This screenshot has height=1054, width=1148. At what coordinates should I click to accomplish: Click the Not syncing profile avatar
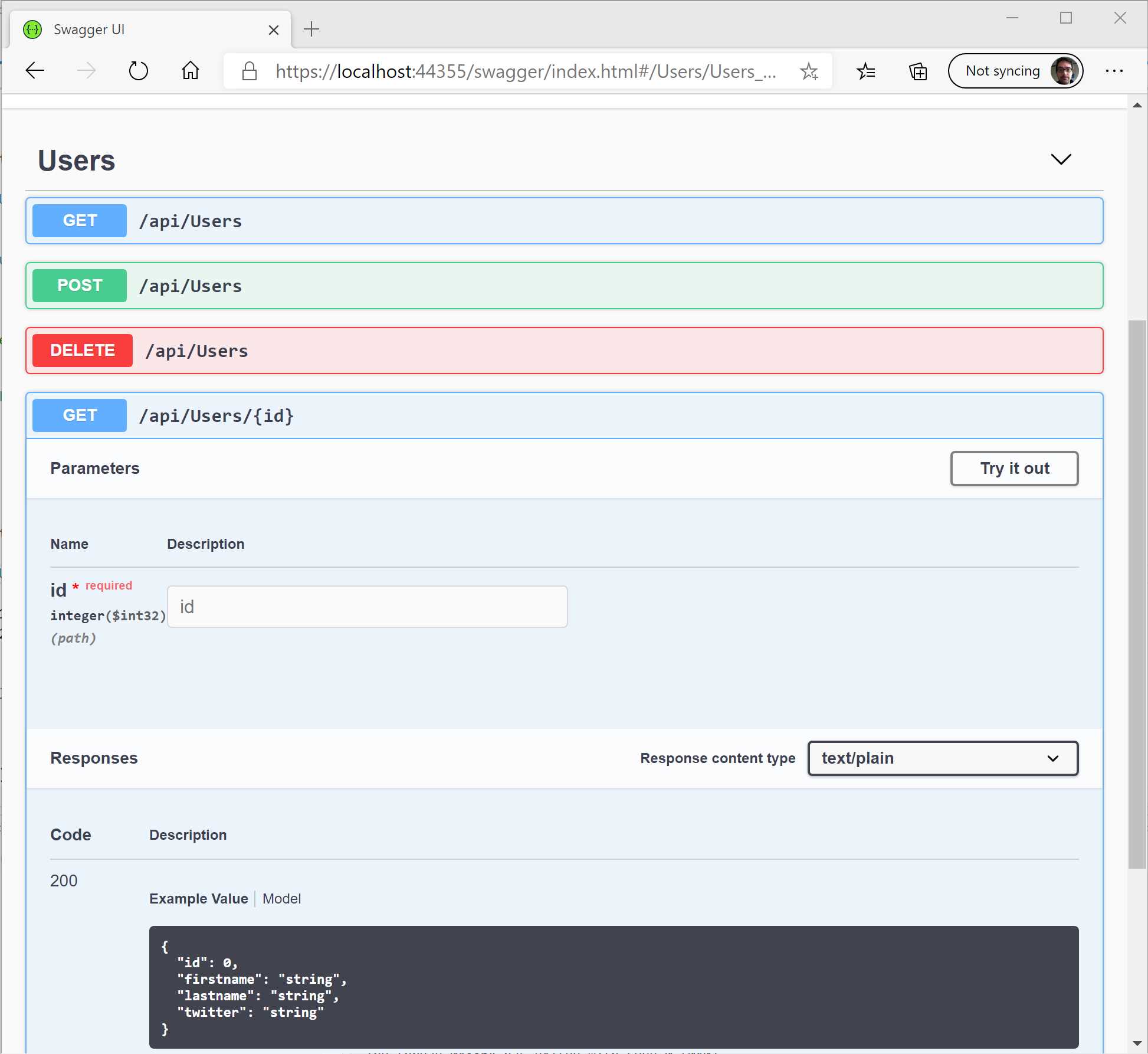[1064, 70]
